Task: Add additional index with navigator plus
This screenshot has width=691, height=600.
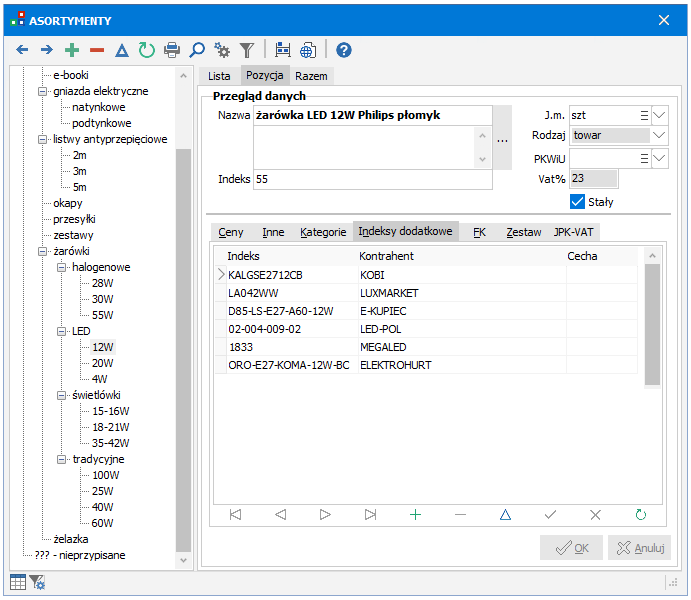Action: pyautogui.click(x=415, y=514)
